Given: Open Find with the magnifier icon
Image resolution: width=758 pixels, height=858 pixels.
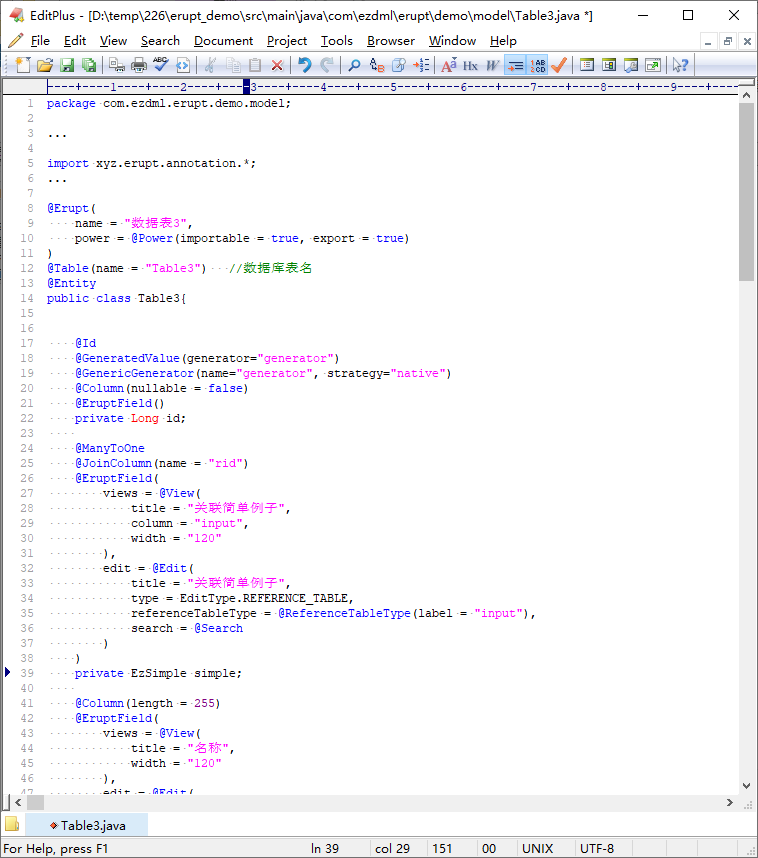Looking at the screenshot, I should [355, 65].
